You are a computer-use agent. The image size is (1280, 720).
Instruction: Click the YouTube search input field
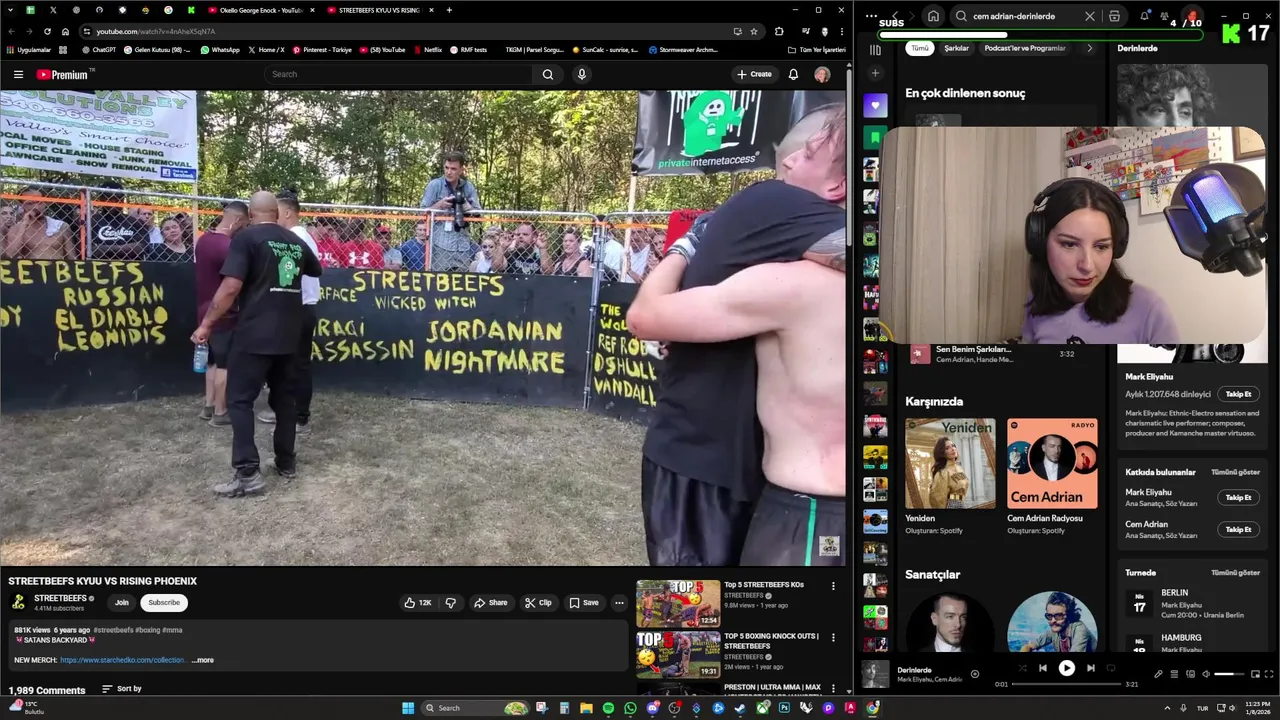pos(398,74)
